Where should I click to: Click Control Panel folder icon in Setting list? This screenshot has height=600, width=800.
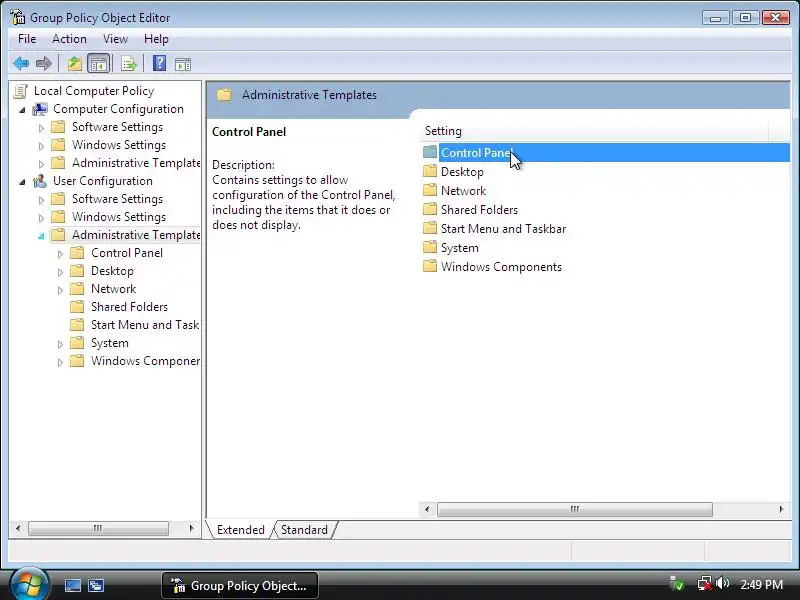[430, 152]
